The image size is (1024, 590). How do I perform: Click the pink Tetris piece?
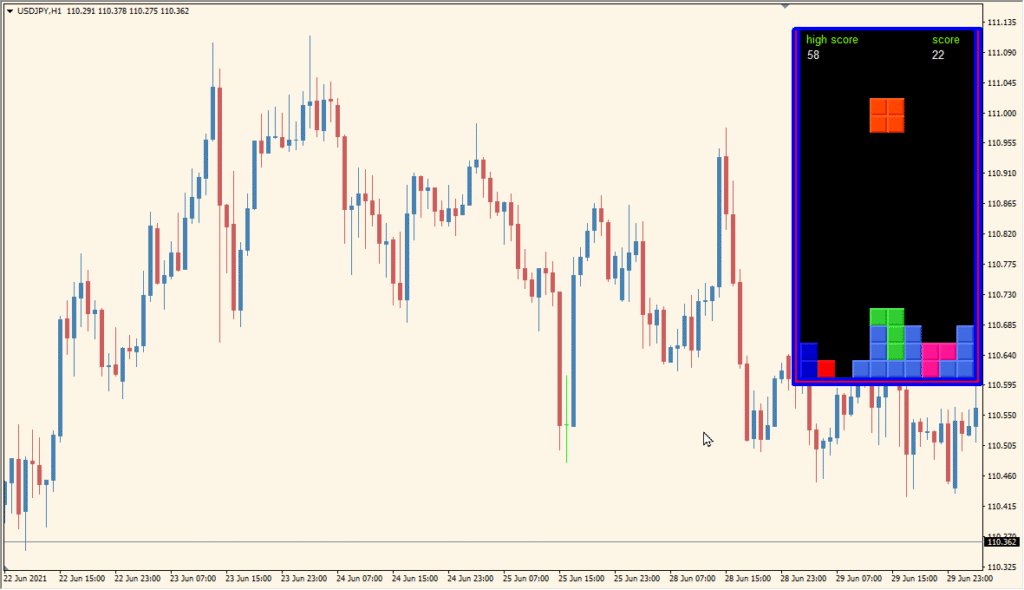click(938, 358)
